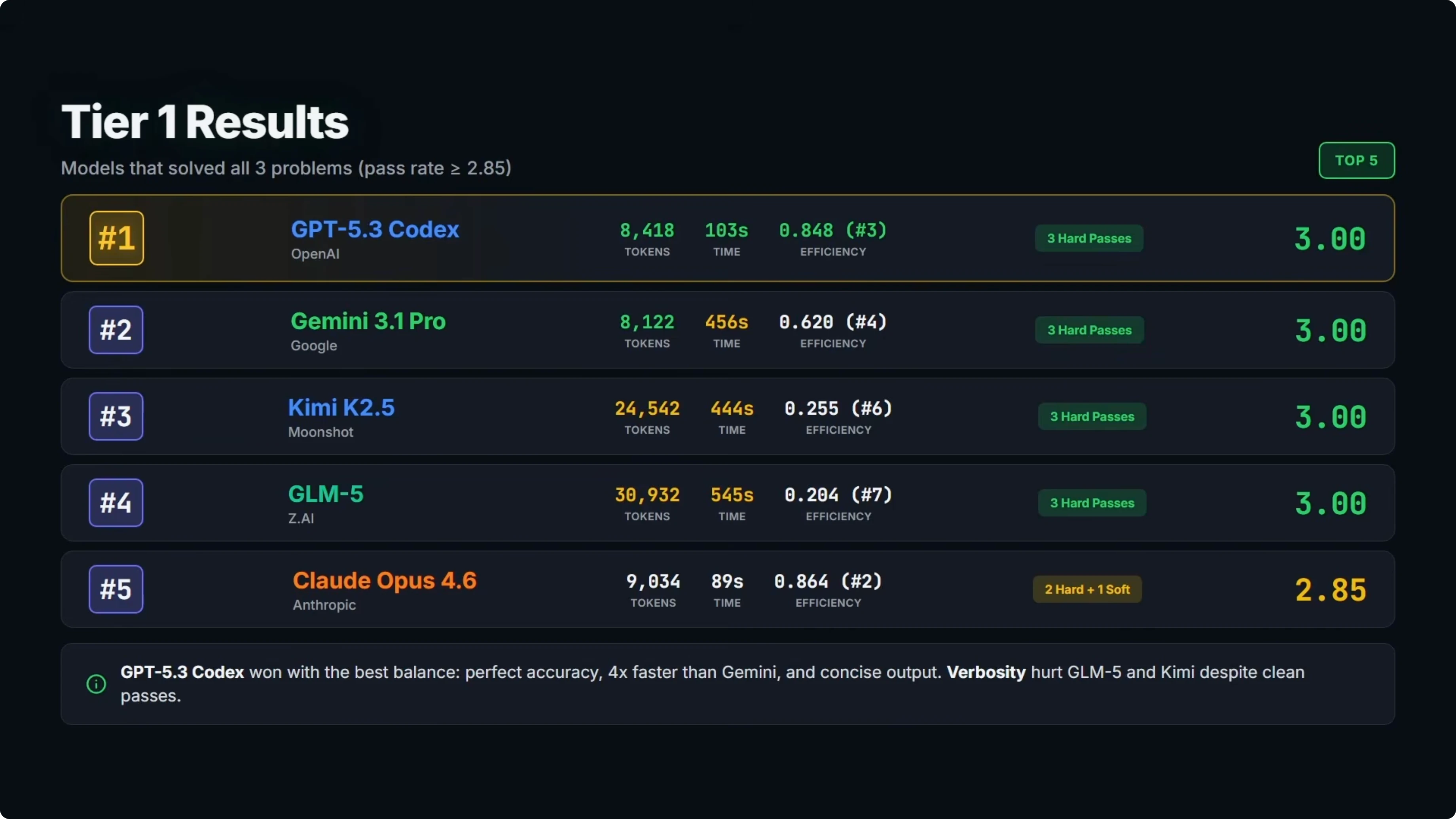
Task: Click the green circle around the info symbol
Action: pyautogui.click(x=95, y=684)
